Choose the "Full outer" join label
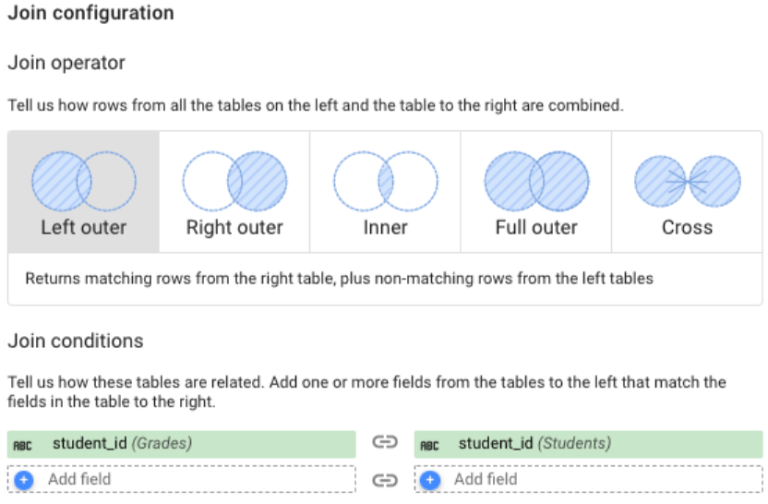The width and height of the screenshot is (768, 504). coord(536,228)
